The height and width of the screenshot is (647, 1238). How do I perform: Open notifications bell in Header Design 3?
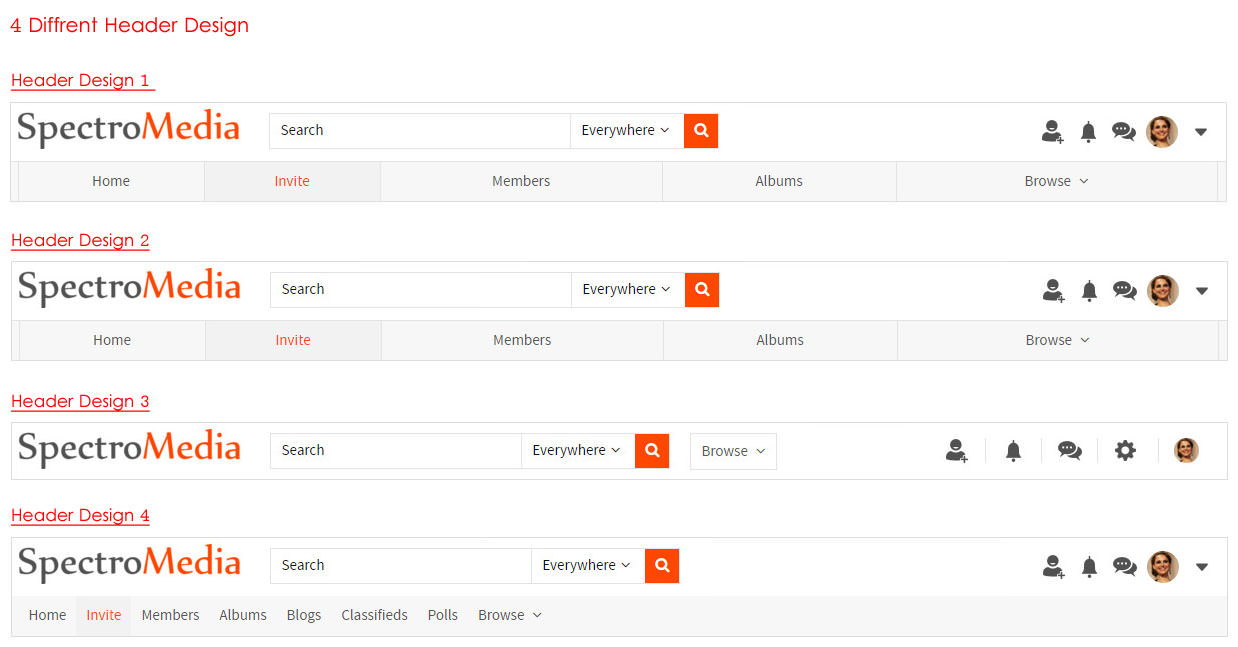(1013, 451)
